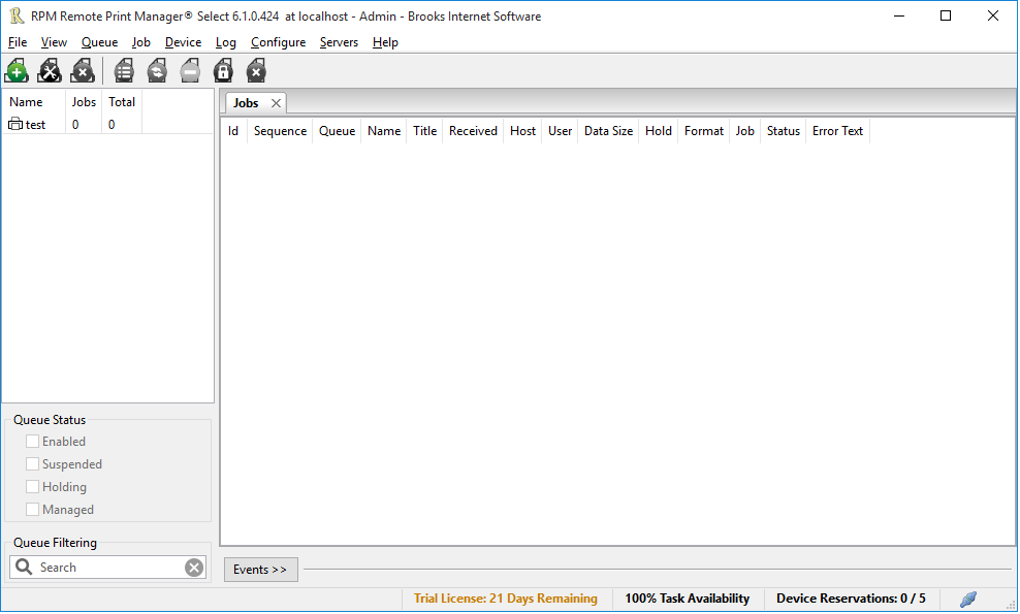Click the job list properties icon
The height and width of the screenshot is (614, 1020).
(x=124, y=71)
